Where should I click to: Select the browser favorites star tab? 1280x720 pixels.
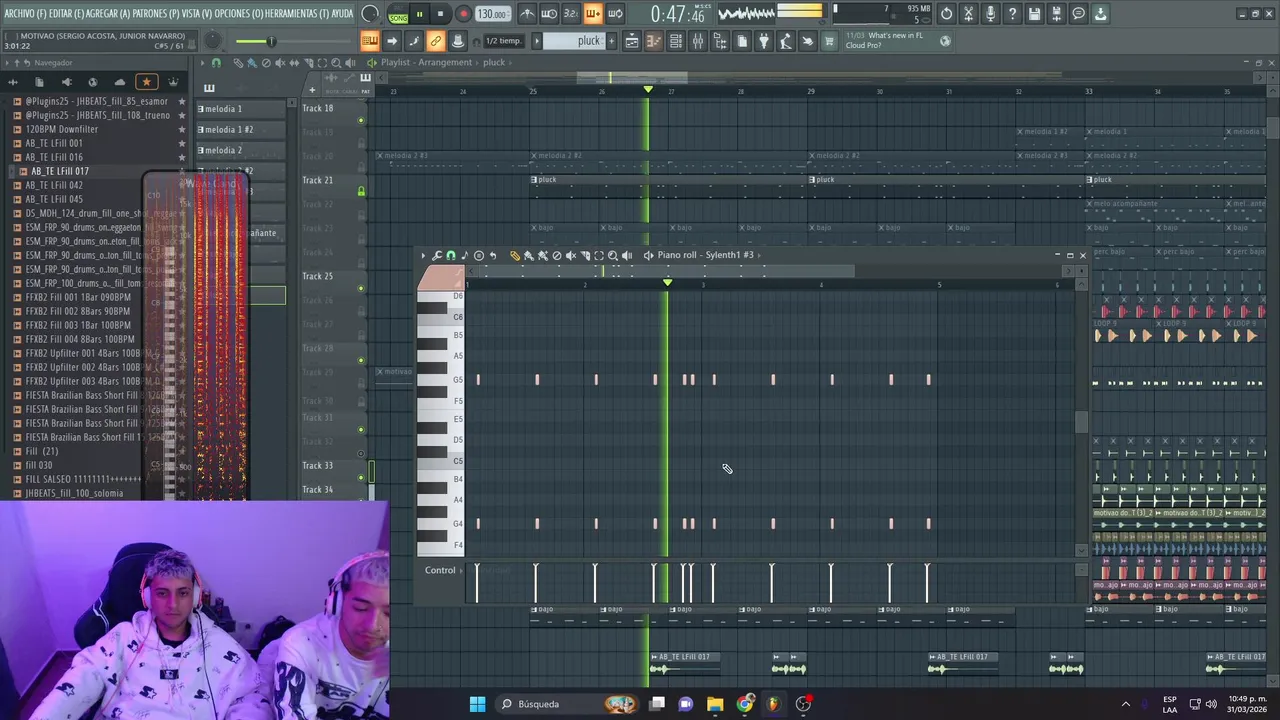146,82
